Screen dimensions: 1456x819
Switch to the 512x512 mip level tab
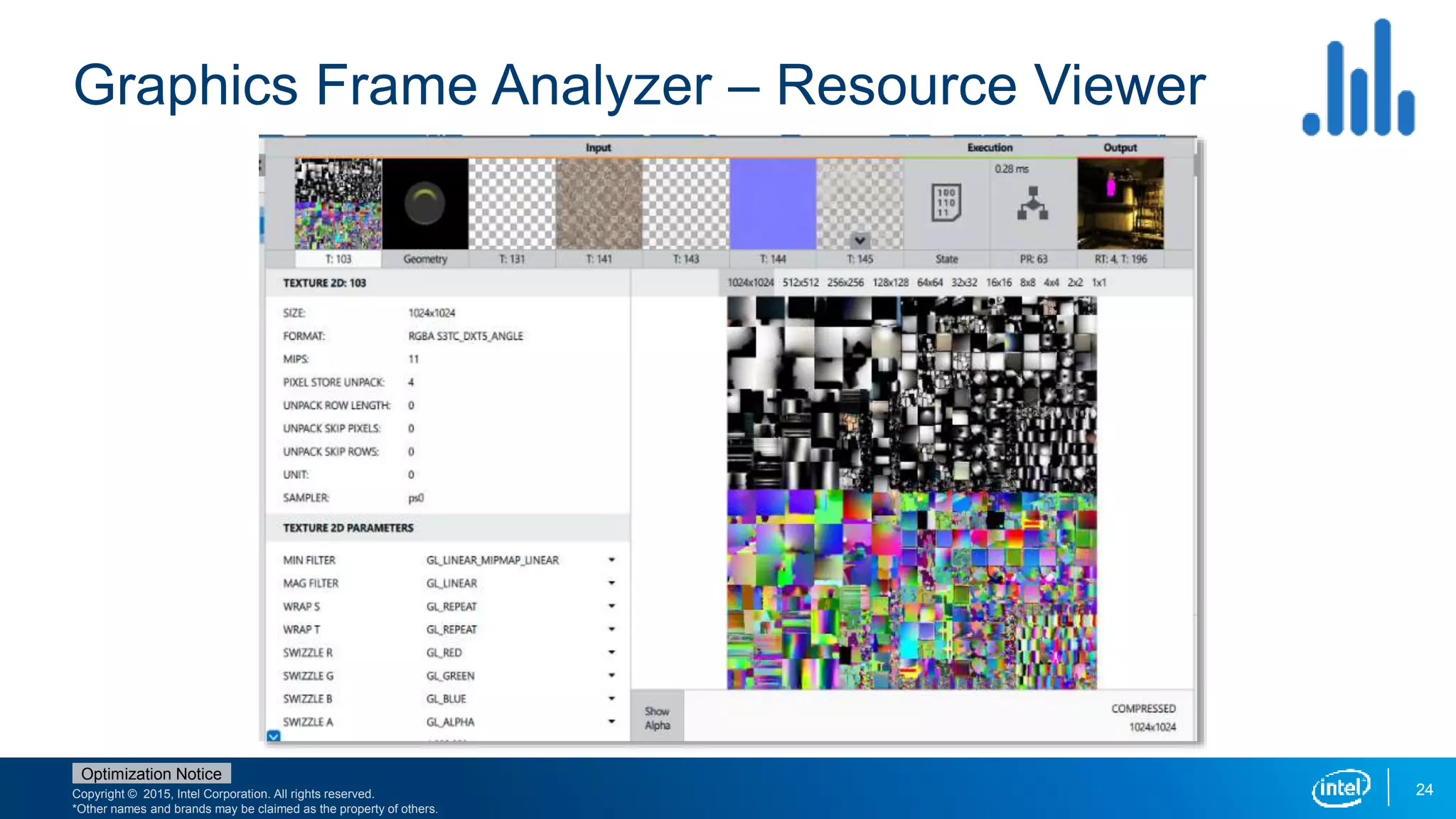(x=801, y=283)
